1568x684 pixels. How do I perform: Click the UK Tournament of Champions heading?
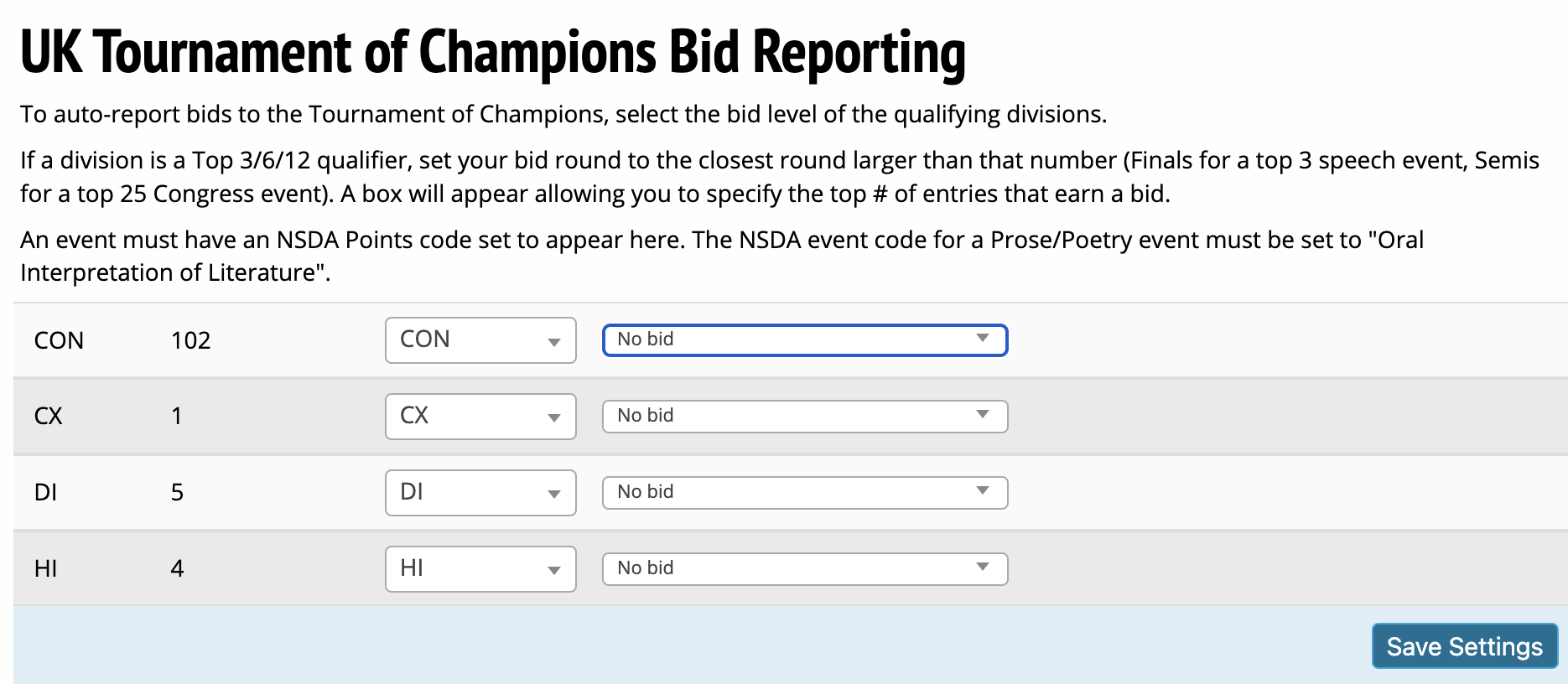tap(492, 53)
